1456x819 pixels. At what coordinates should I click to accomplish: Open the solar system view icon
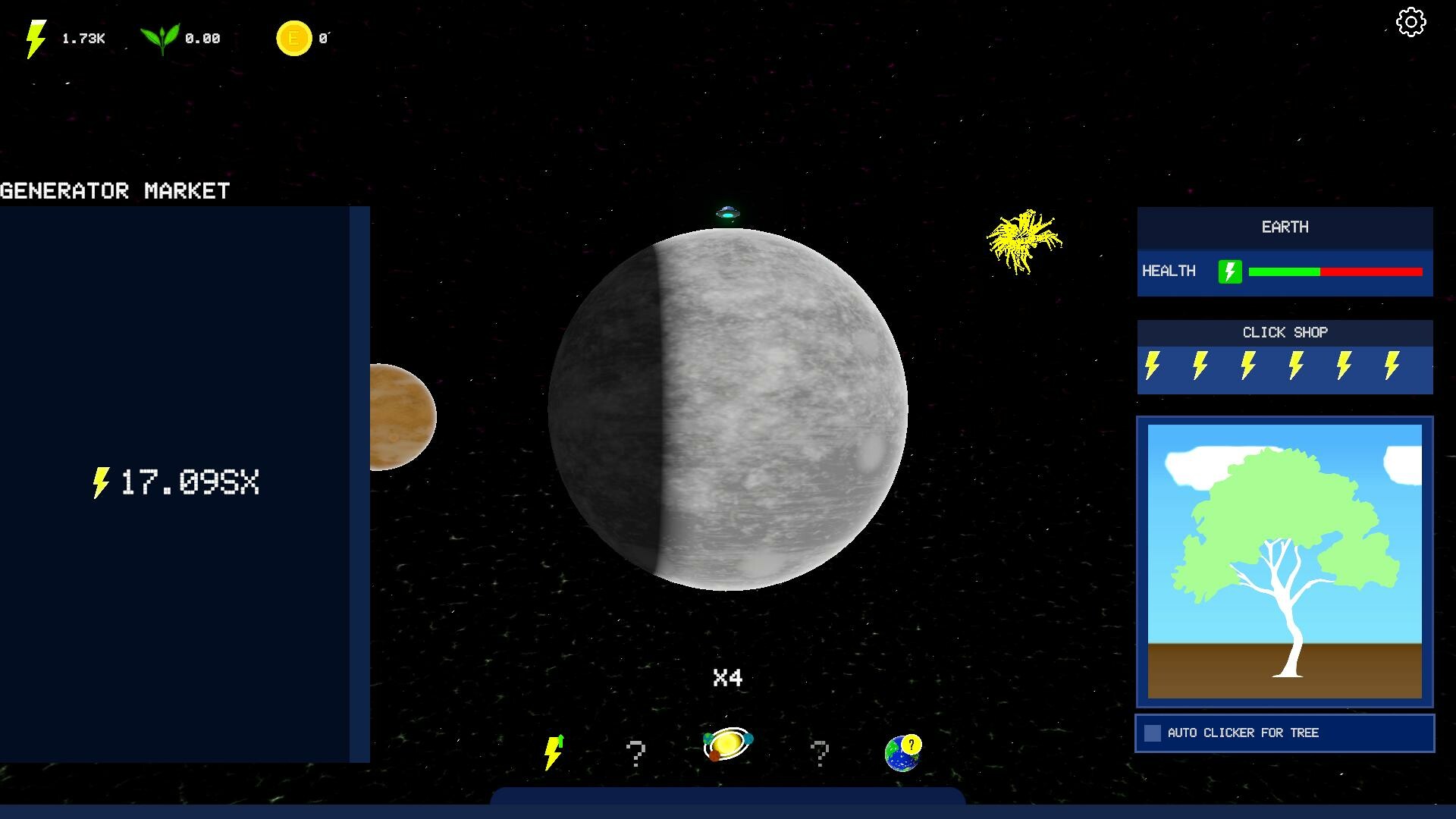point(727,745)
